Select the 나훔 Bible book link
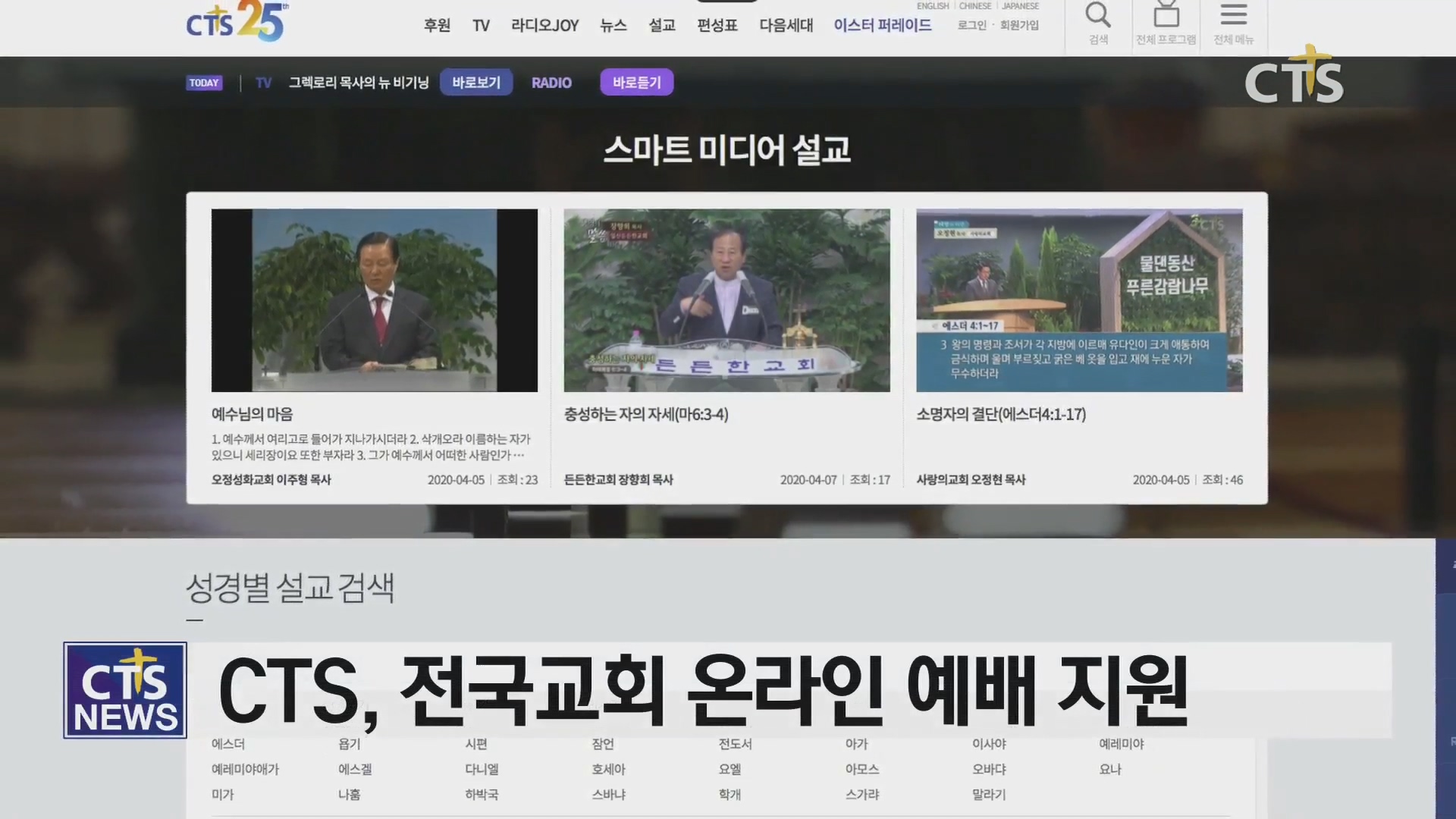The width and height of the screenshot is (1456, 819). click(350, 794)
